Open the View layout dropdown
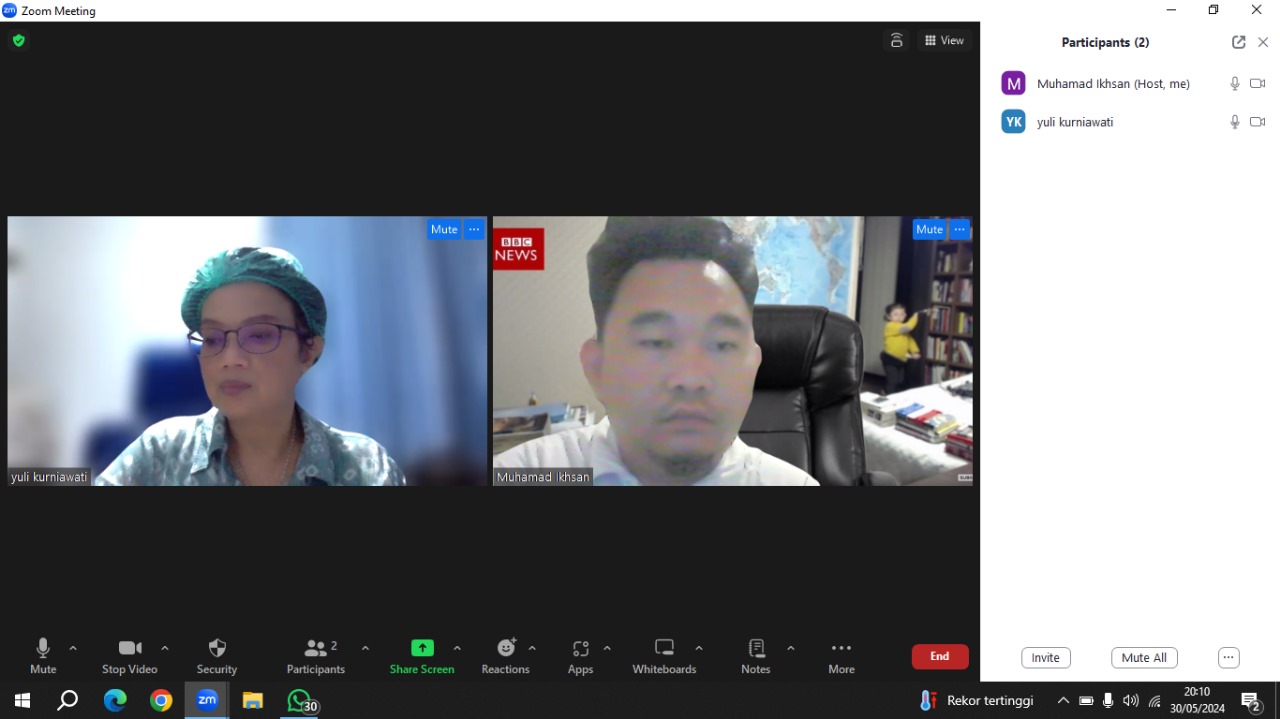Screen dimensions: 1280x719 944,41
